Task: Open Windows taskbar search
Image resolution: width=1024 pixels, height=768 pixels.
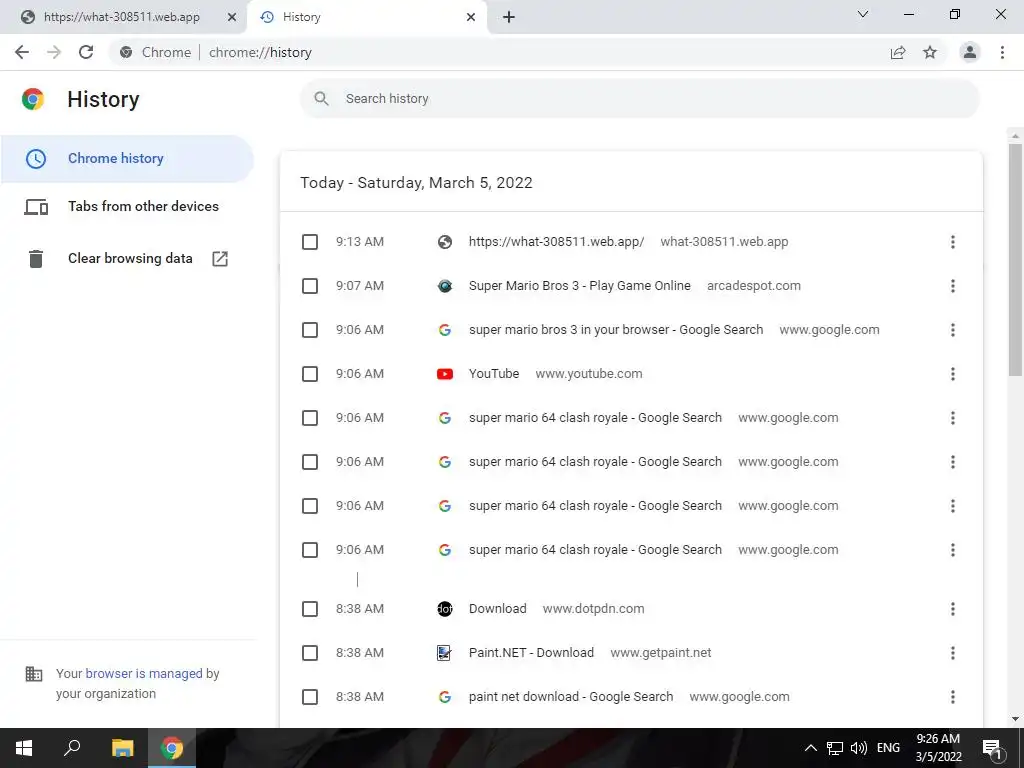Action: coord(72,748)
